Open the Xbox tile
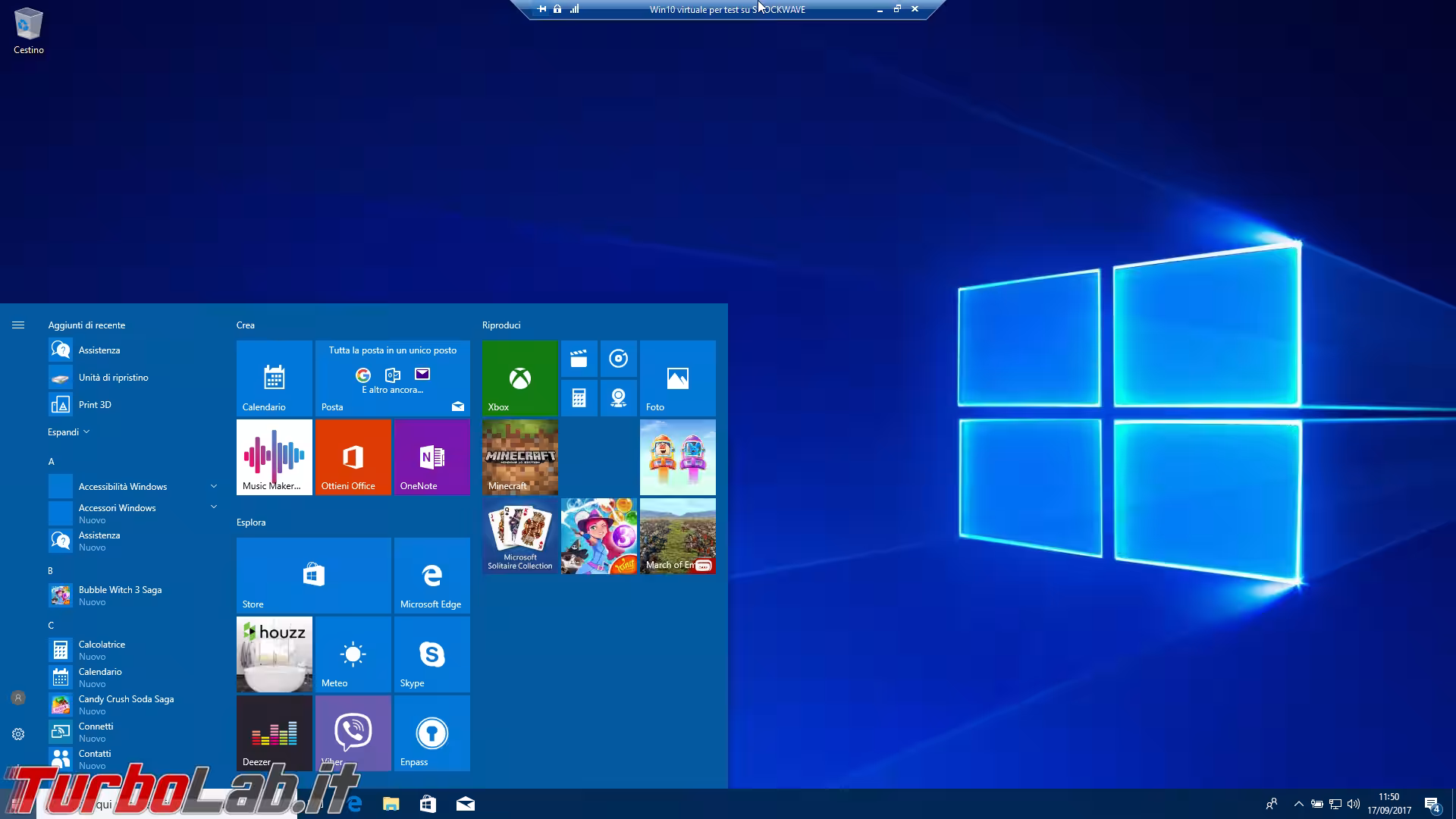This screenshot has width=1456, height=819. point(519,378)
